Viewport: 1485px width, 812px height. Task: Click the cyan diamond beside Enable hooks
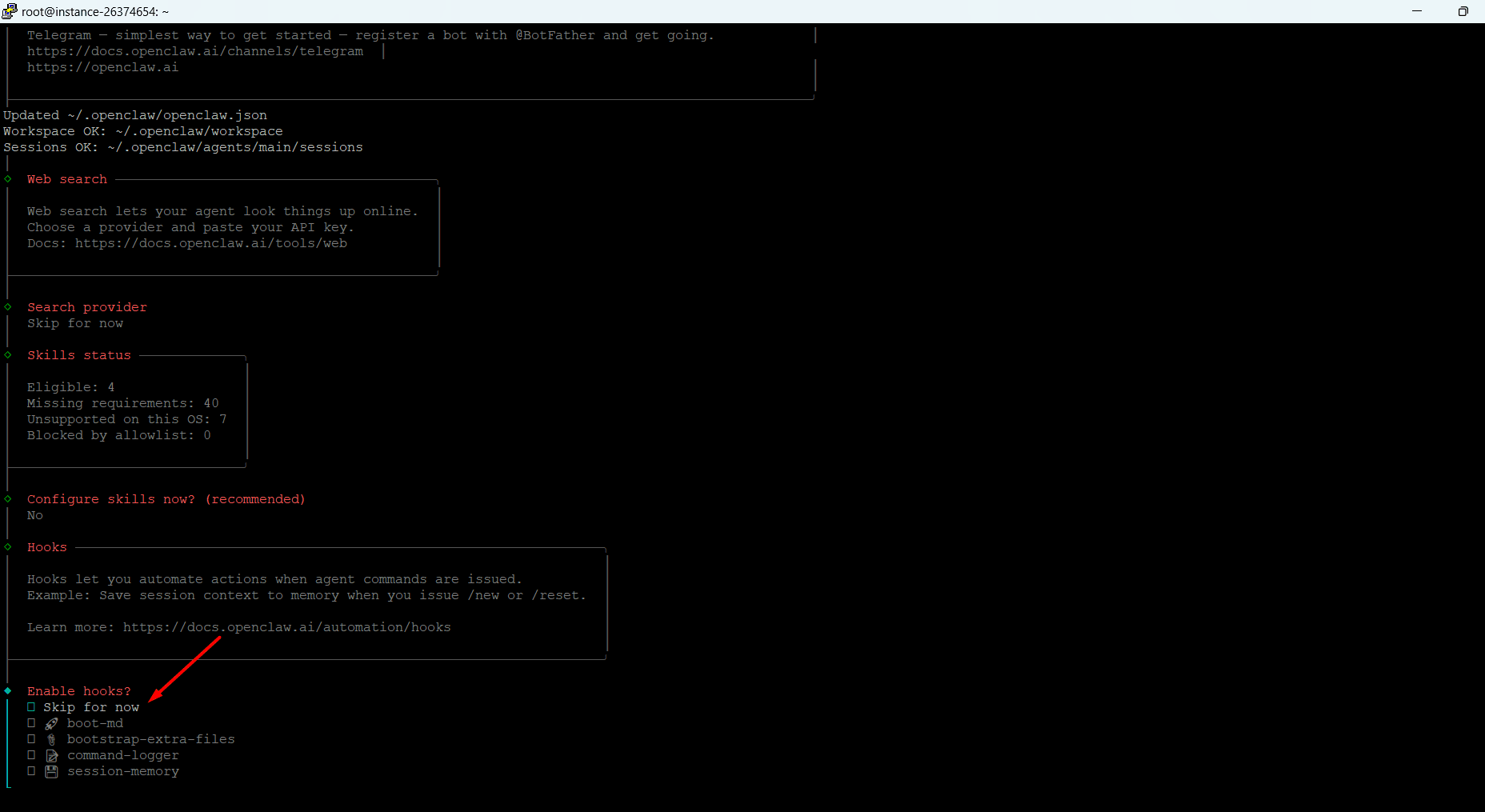pyautogui.click(x=8, y=690)
